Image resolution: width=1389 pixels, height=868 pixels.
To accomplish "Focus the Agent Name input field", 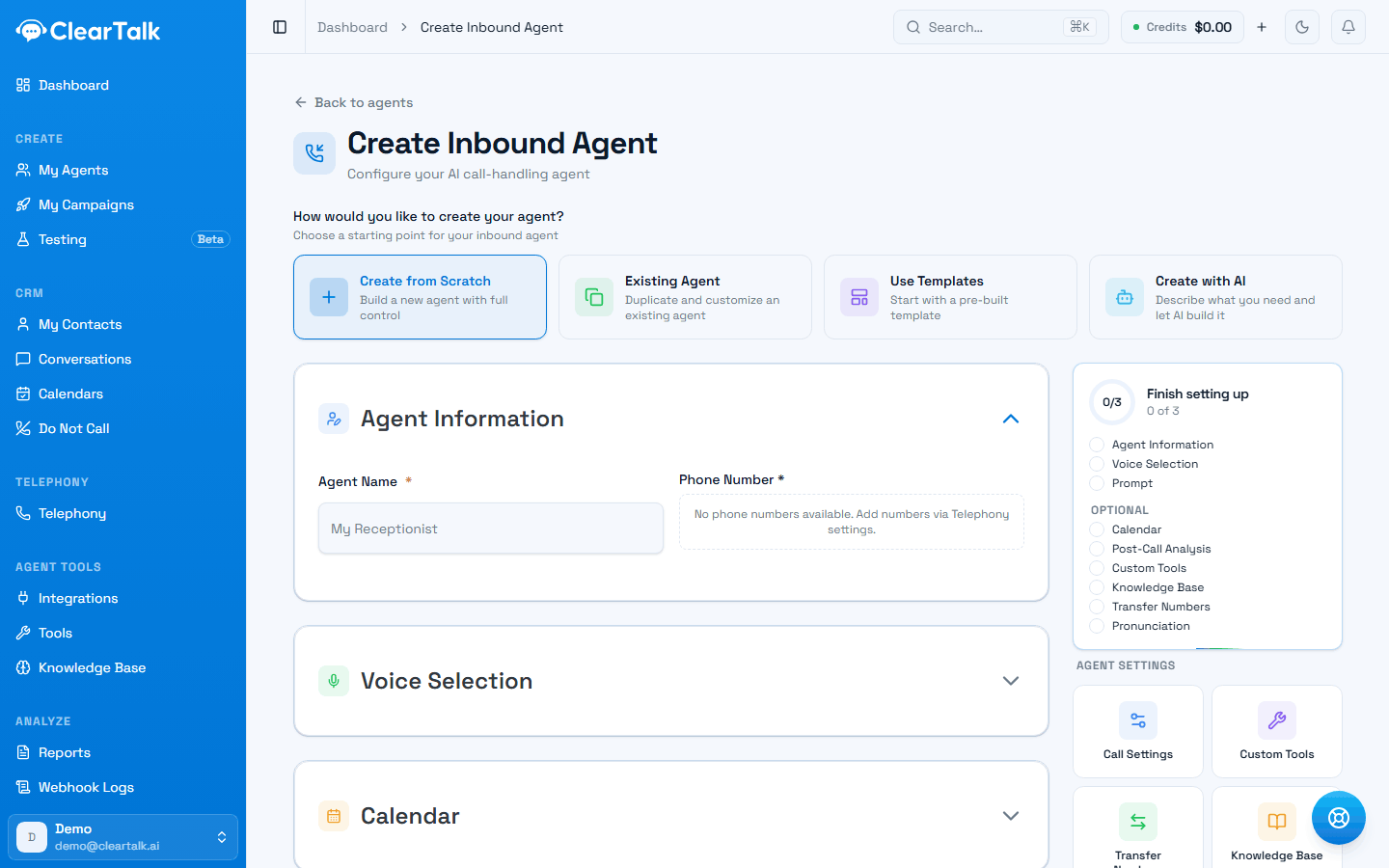I will [491, 529].
